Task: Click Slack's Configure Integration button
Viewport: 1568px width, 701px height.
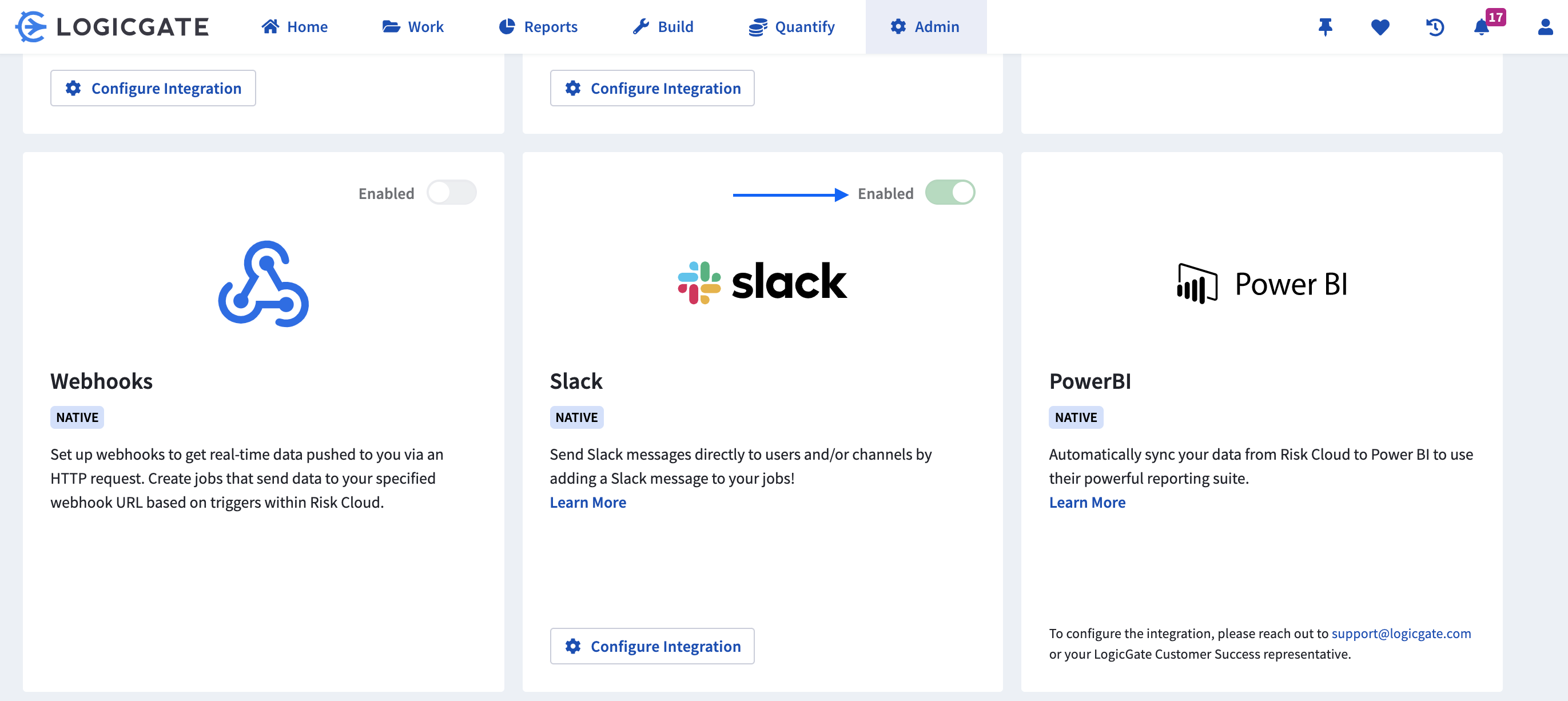Action: (652, 646)
